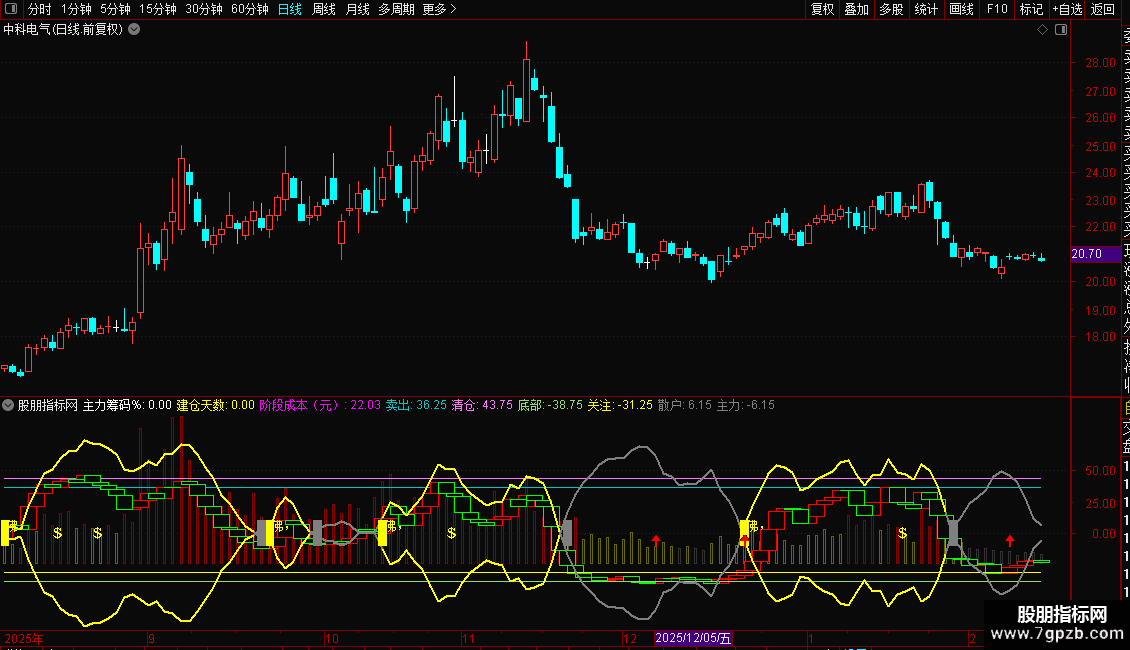The height and width of the screenshot is (650, 1130).
Task: Open the 多股 multi-stock view
Action: tap(891, 9)
